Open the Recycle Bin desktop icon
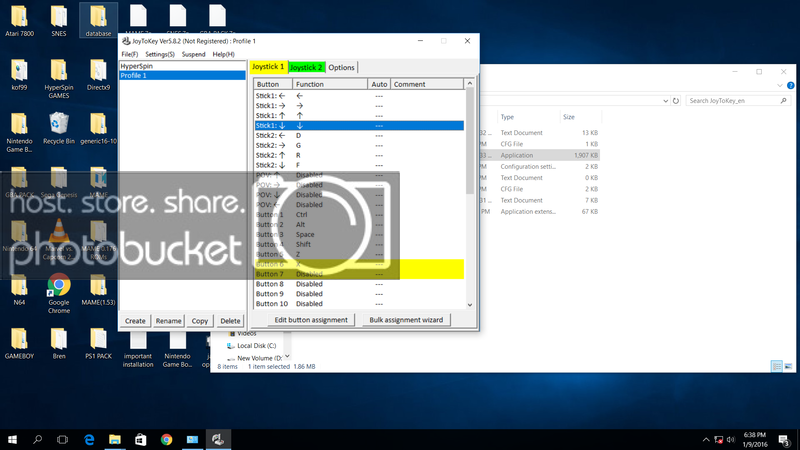Image resolution: width=800 pixels, height=450 pixels. (x=58, y=126)
